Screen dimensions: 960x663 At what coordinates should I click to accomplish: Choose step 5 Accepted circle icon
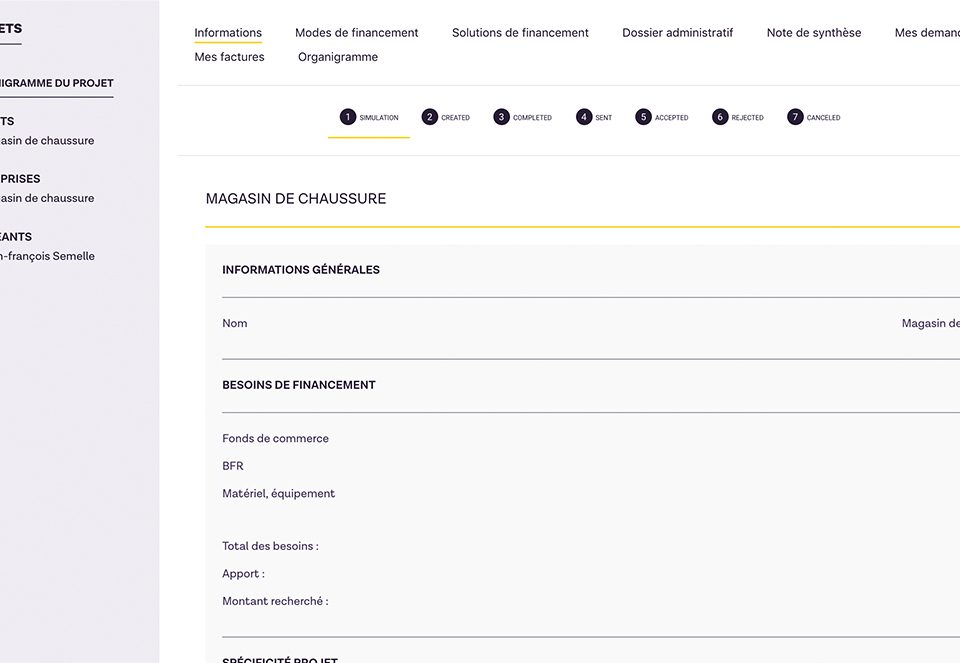click(x=643, y=117)
